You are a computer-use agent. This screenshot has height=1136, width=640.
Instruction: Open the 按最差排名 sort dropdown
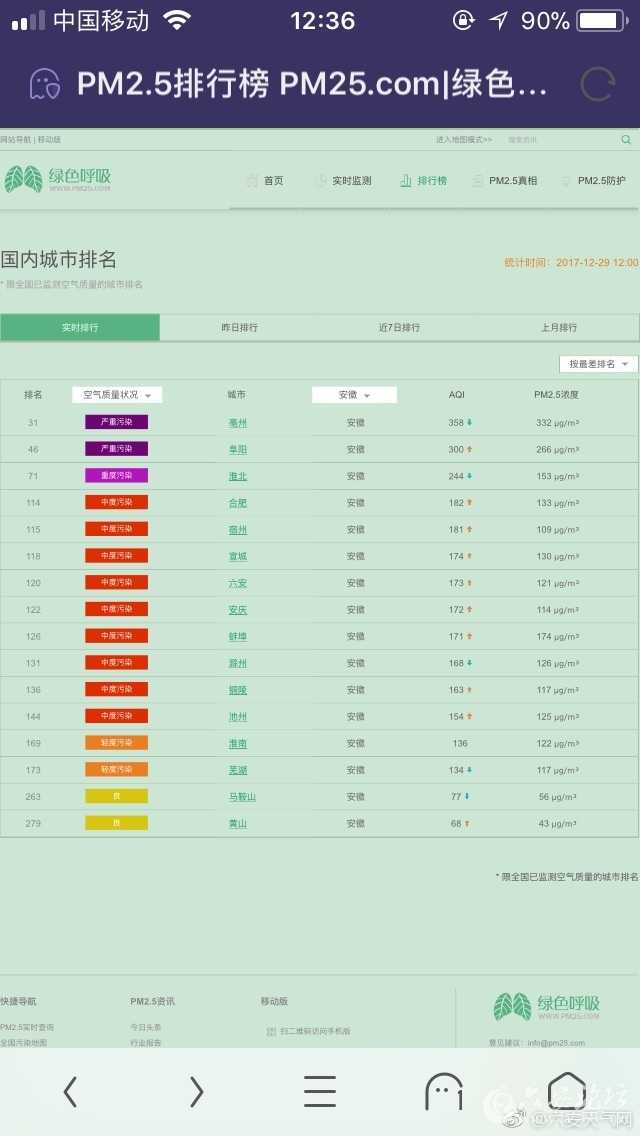coord(598,364)
